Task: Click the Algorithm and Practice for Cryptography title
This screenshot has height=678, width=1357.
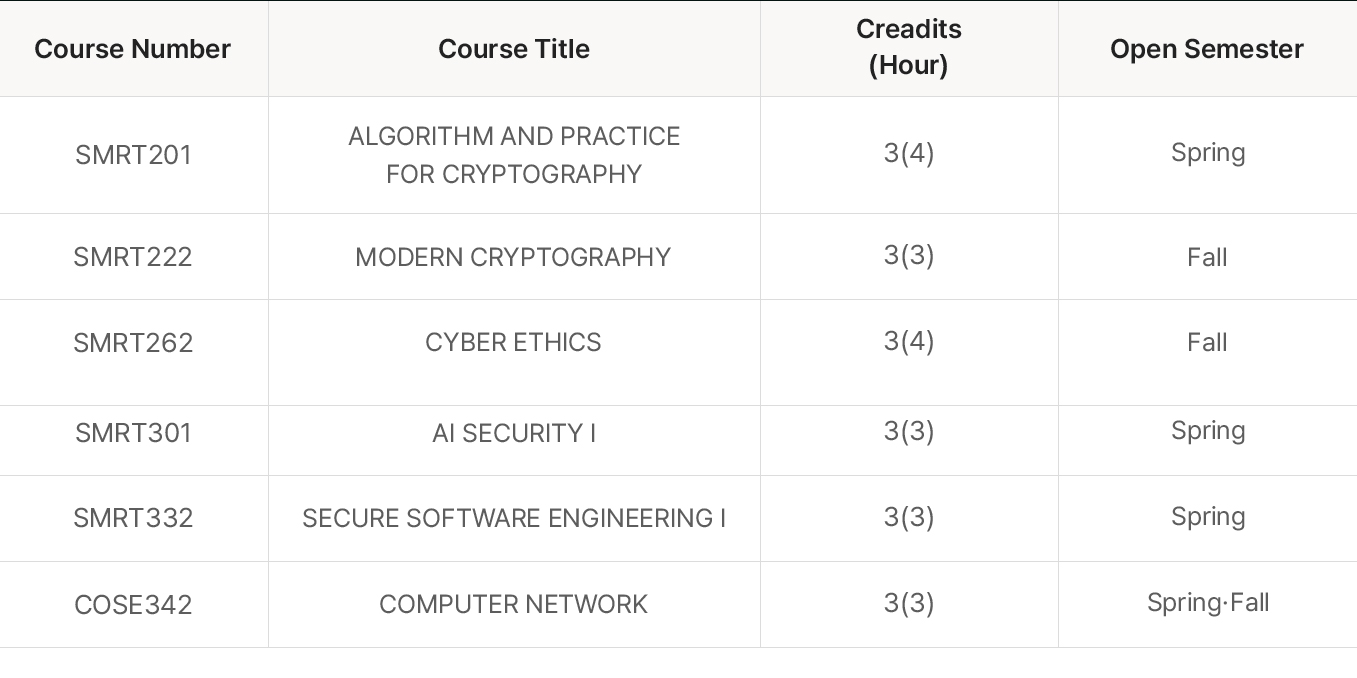Action: tap(514, 155)
